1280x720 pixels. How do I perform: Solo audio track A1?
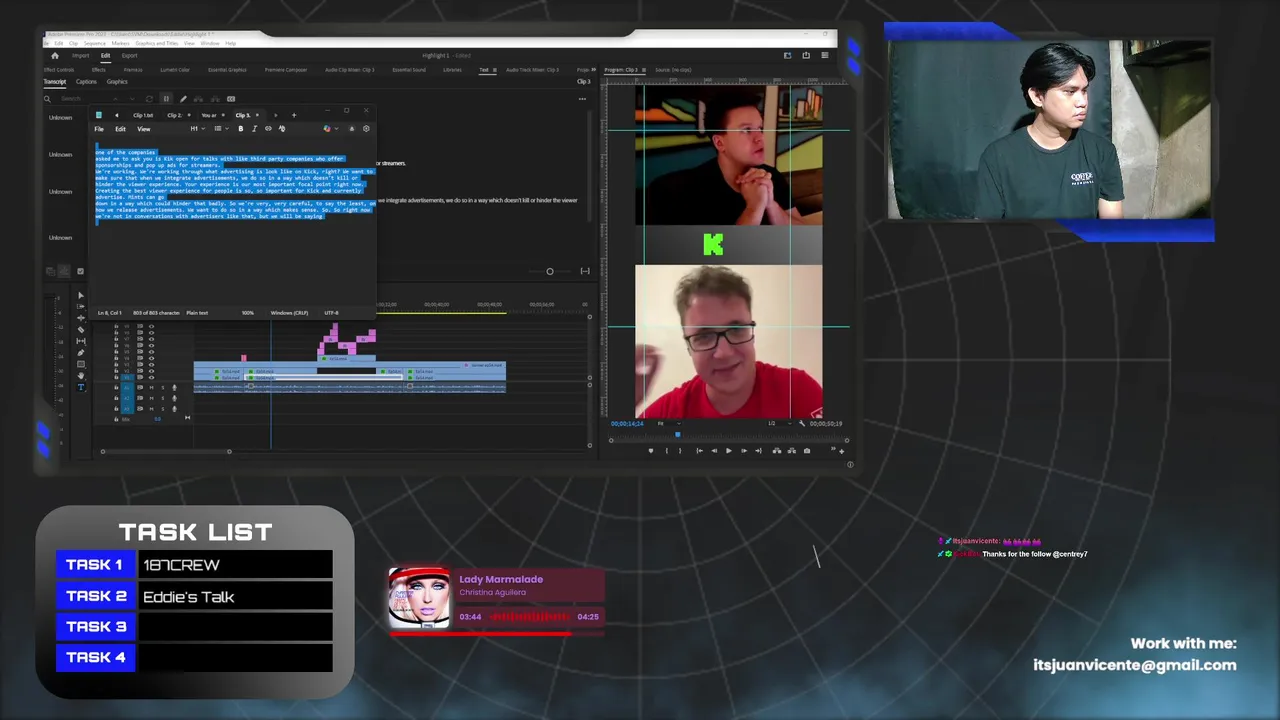[163, 388]
